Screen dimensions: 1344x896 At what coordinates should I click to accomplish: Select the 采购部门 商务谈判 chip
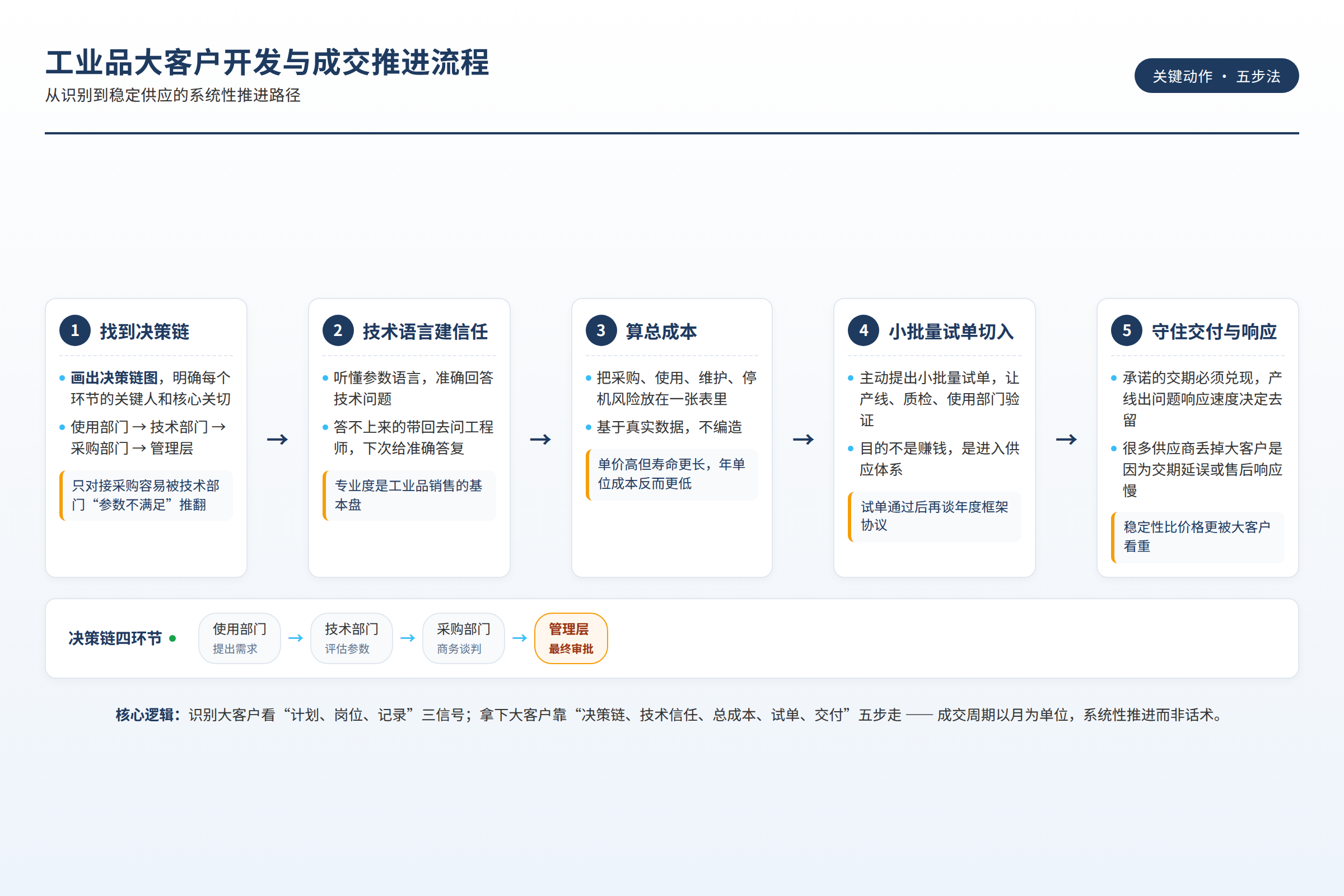(x=464, y=638)
